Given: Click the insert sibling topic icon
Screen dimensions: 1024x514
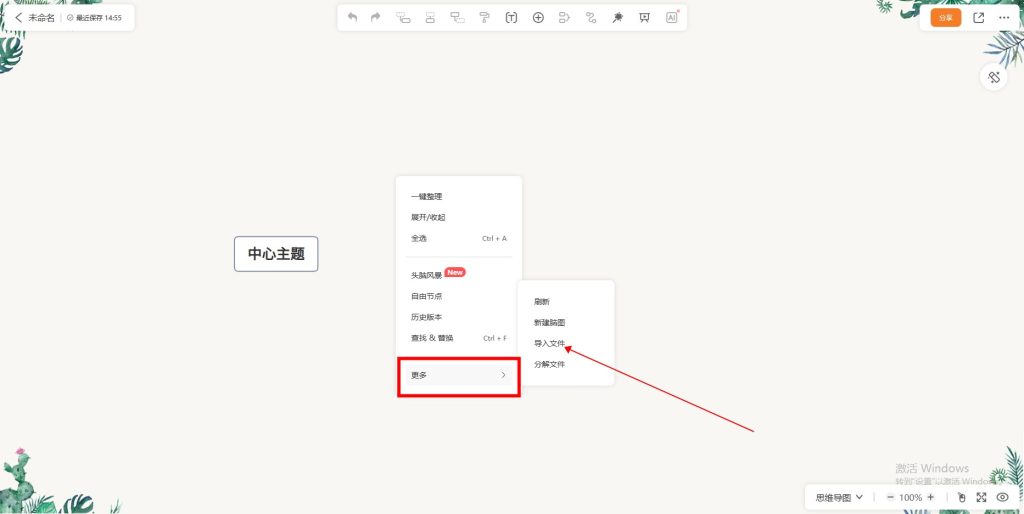Looking at the screenshot, I should pos(430,18).
